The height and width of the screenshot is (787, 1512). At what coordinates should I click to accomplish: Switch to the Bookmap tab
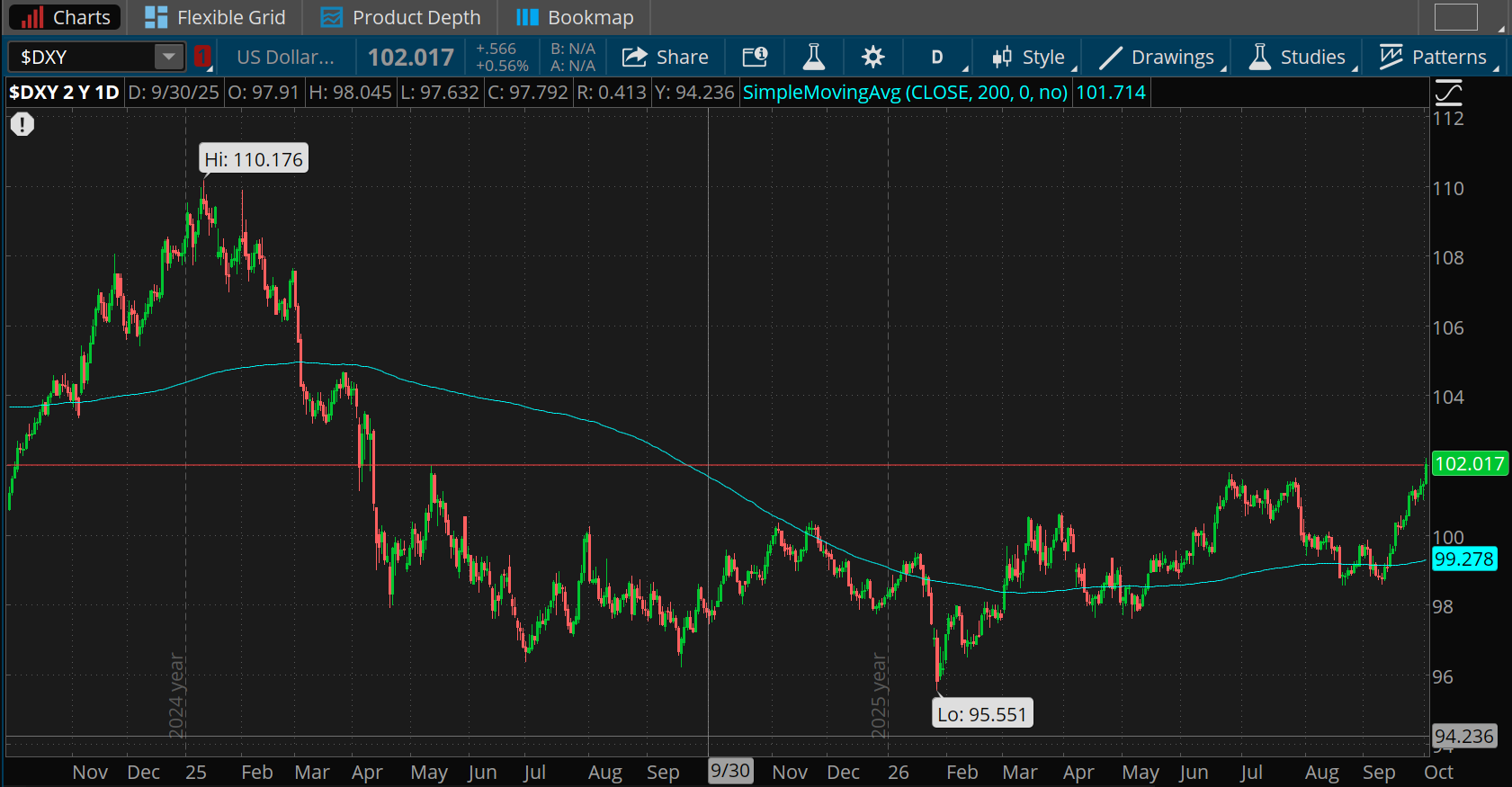click(575, 17)
